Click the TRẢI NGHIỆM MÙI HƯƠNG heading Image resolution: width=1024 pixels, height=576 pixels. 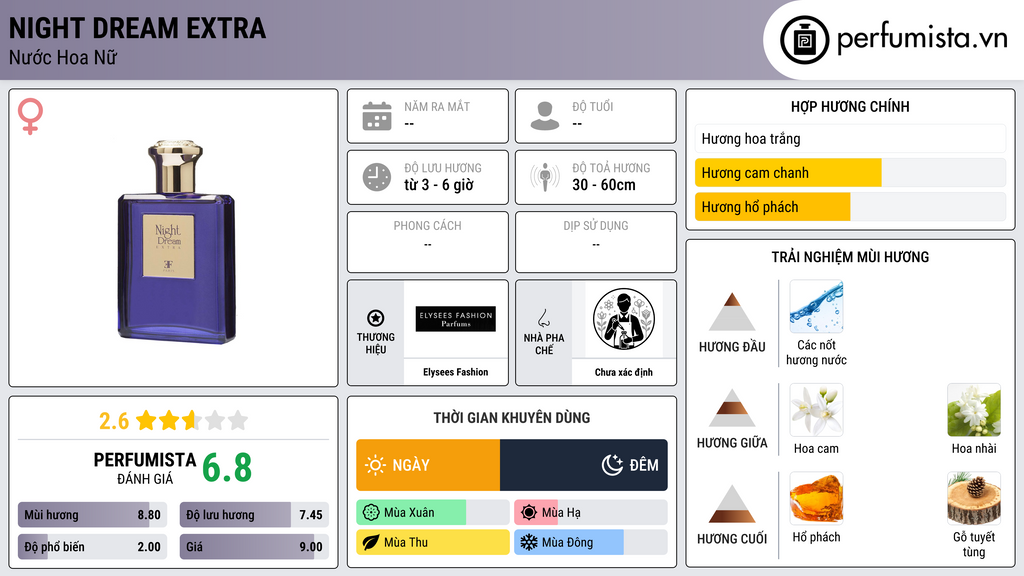pos(850,257)
